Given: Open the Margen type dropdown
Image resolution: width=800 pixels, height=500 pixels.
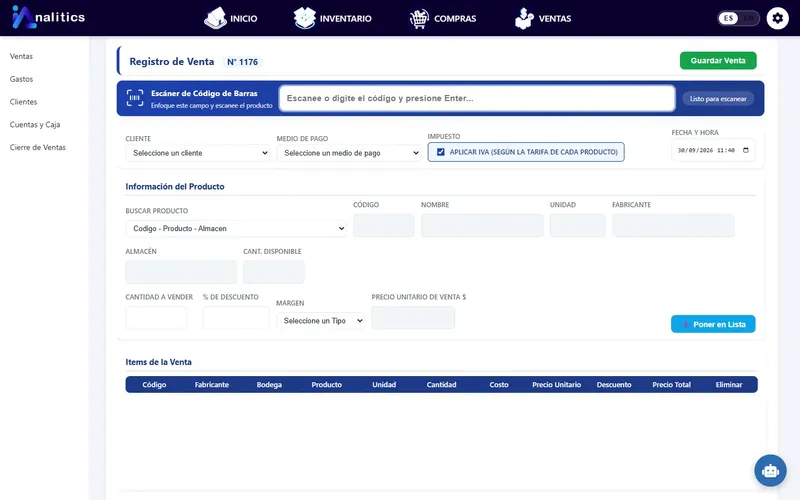Looking at the screenshot, I should [320, 321].
